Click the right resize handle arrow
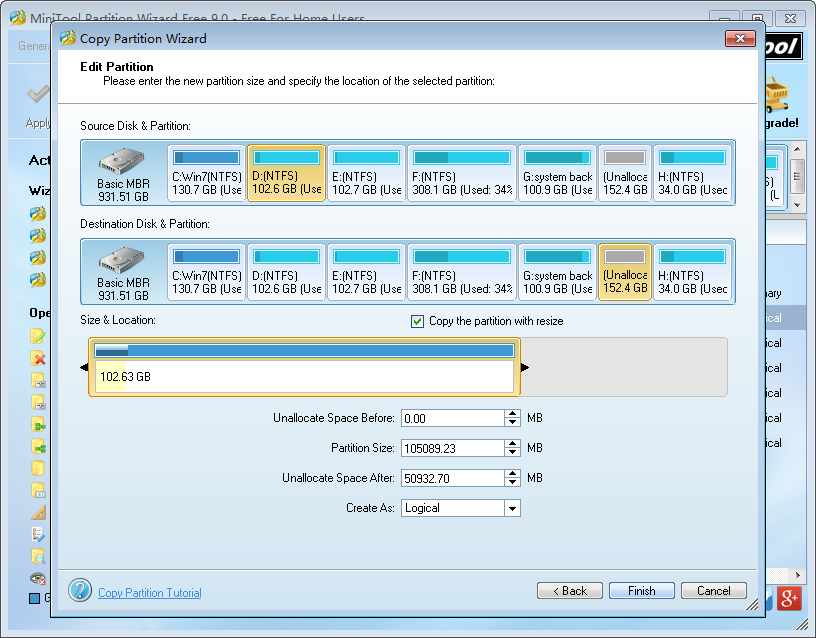The width and height of the screenshot is (816, 638). pyautogui.click(x=525, y=367)
